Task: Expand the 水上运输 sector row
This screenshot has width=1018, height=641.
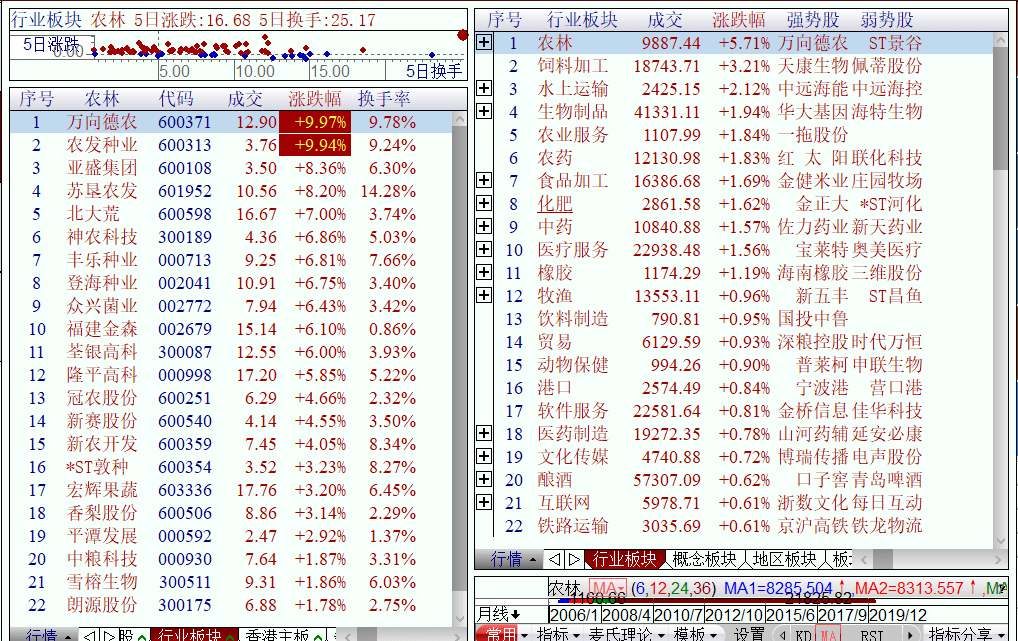Action: tap(484, 88)
